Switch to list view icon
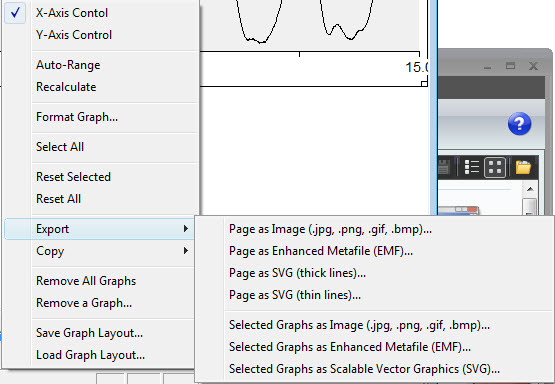 coord(471,167)
